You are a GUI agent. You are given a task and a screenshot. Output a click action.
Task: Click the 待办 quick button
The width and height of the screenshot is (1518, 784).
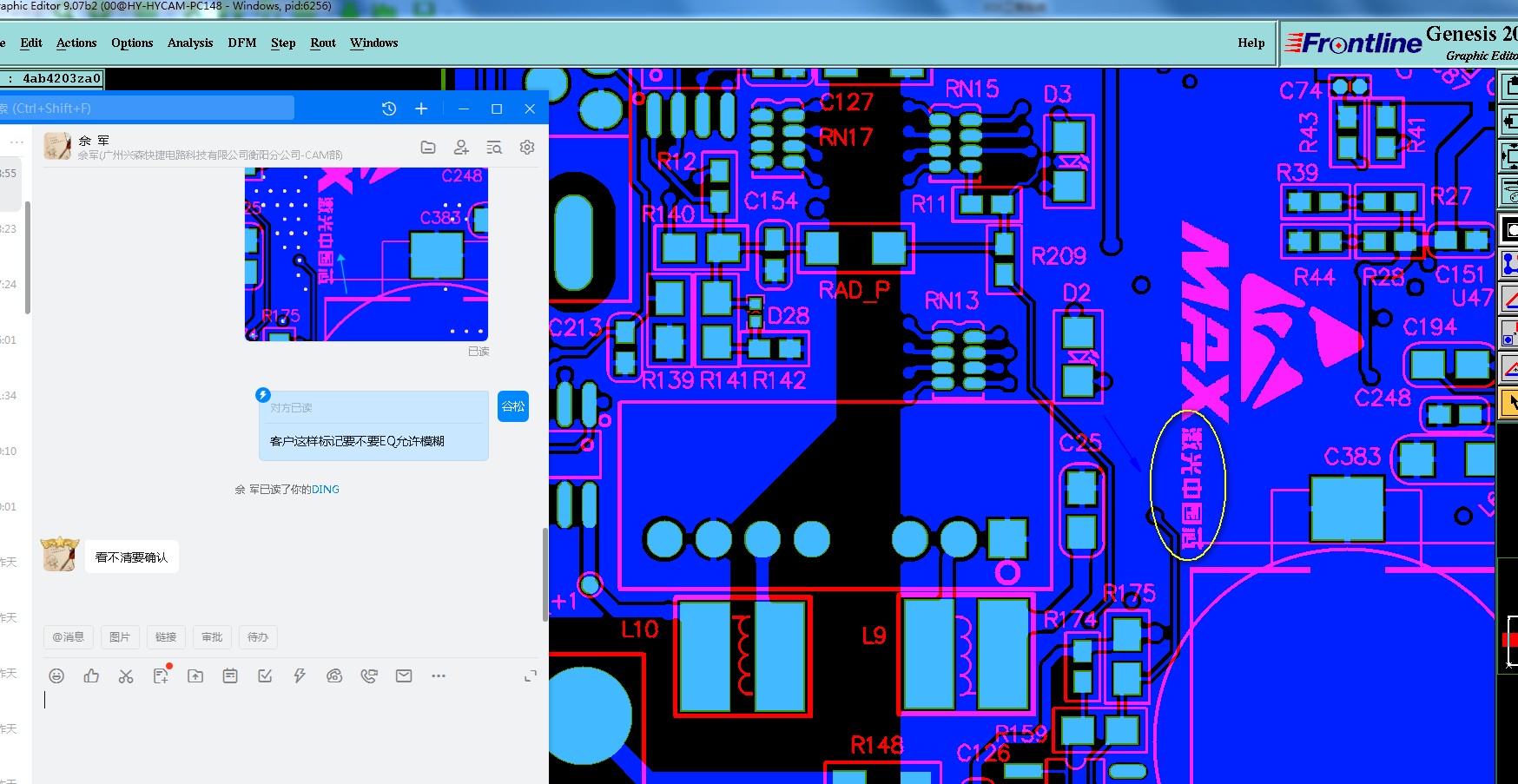(258, 637)
